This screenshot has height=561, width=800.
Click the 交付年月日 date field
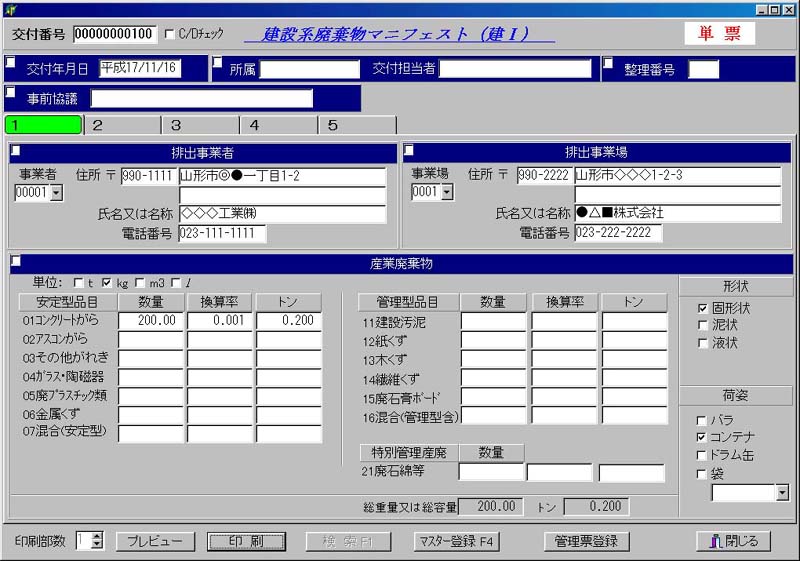[140, 68]
